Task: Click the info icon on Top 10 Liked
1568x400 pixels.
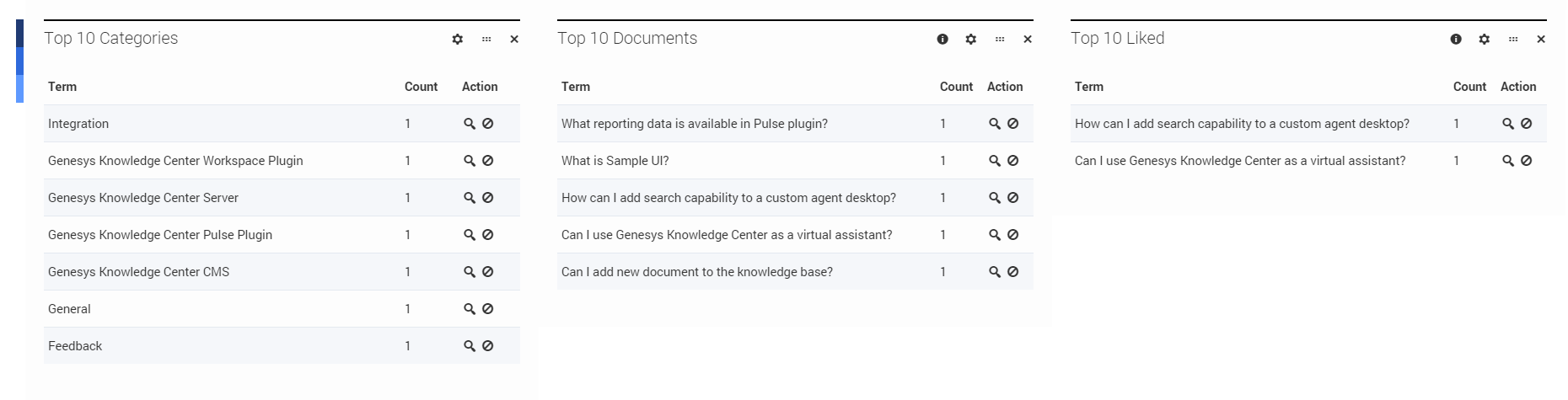Action: coord(1456,39)
